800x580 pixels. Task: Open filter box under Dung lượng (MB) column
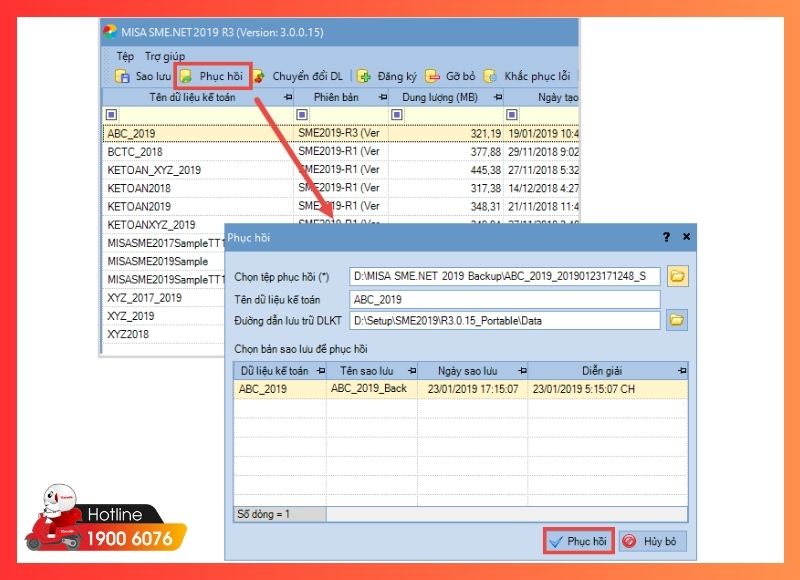[397, 114]
